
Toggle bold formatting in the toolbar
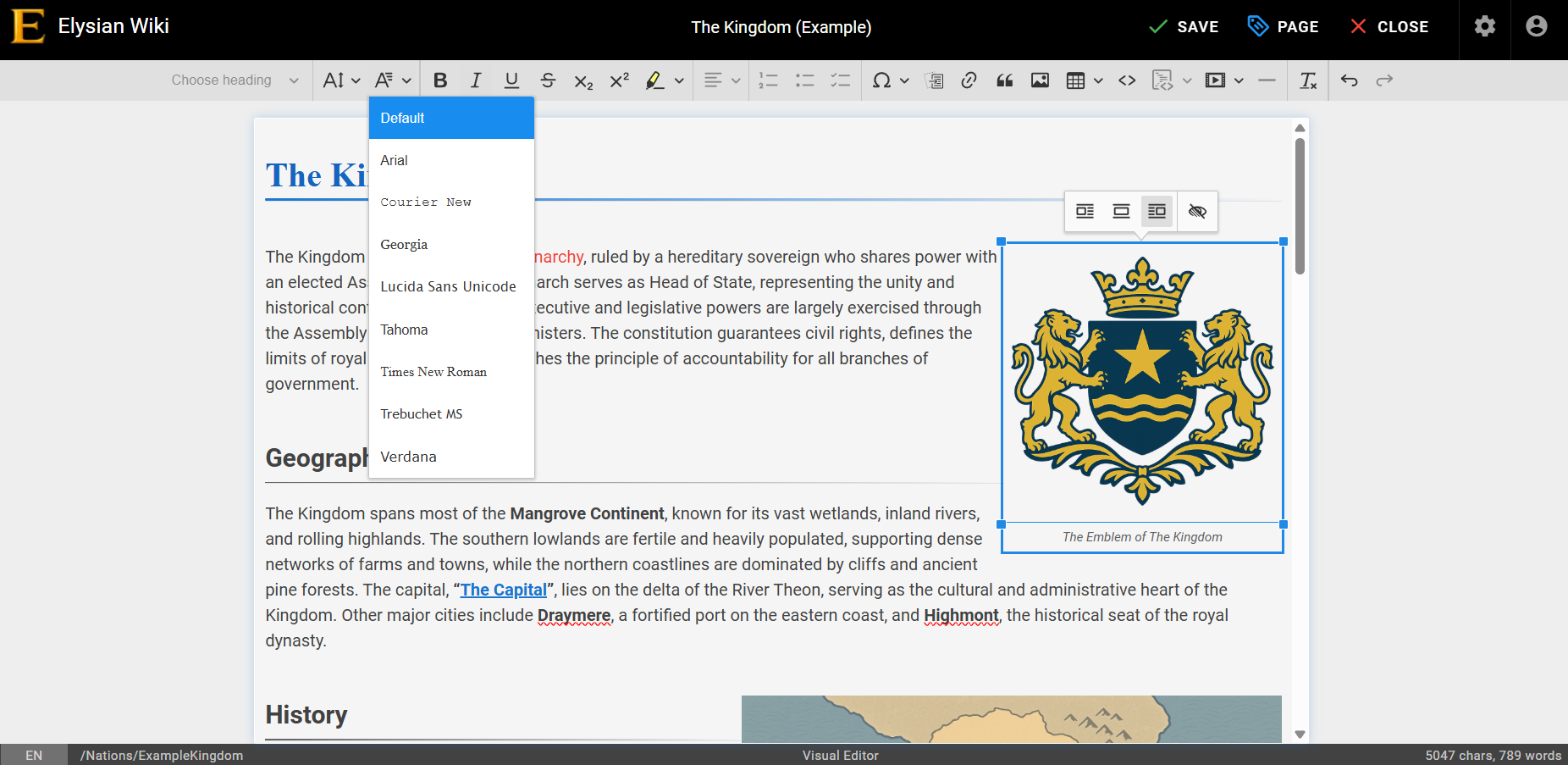(x=440, y=80)
